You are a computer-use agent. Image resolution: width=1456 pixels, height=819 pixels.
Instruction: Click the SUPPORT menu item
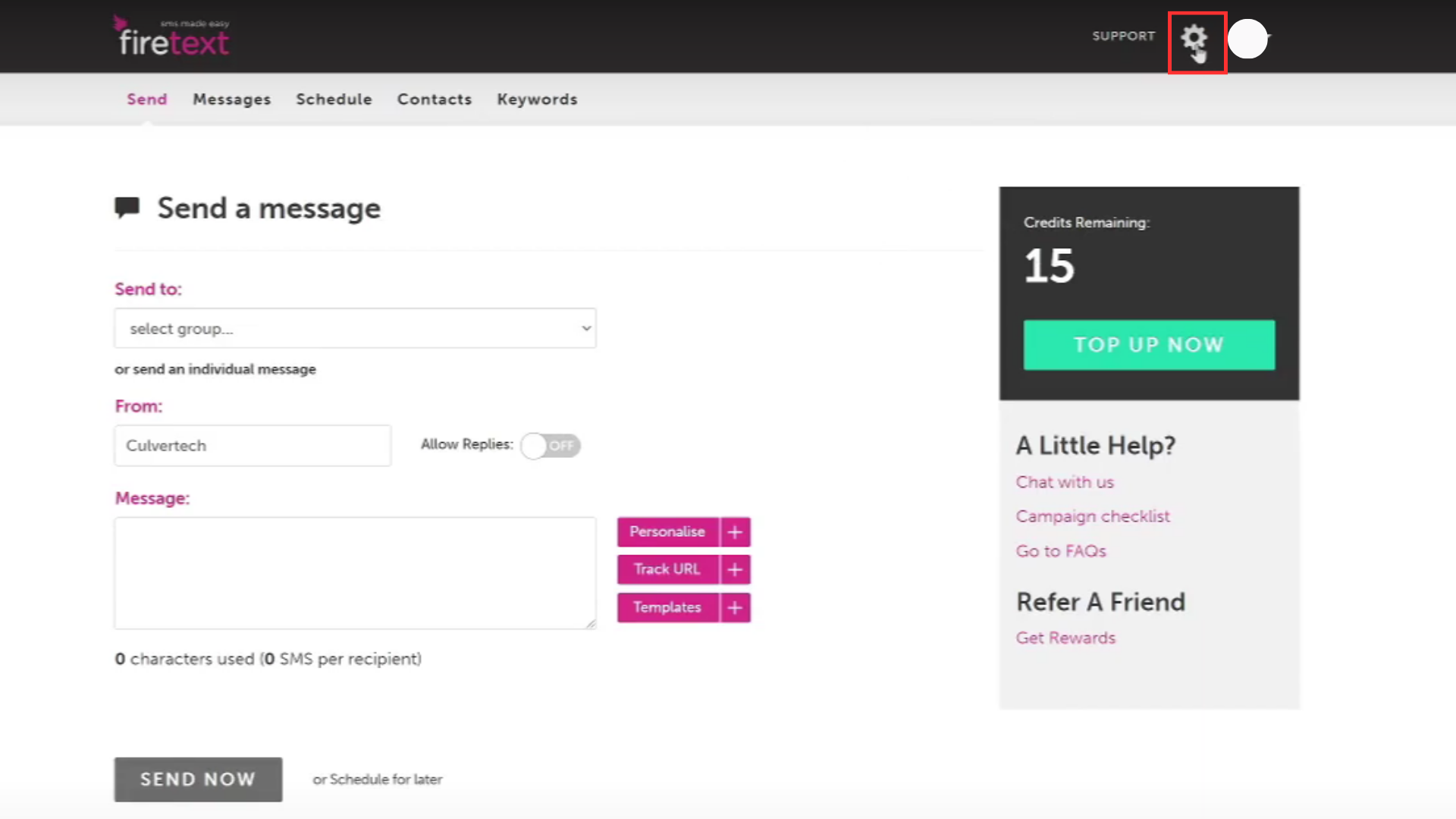pyautogui.click(x=1124, y=35)
